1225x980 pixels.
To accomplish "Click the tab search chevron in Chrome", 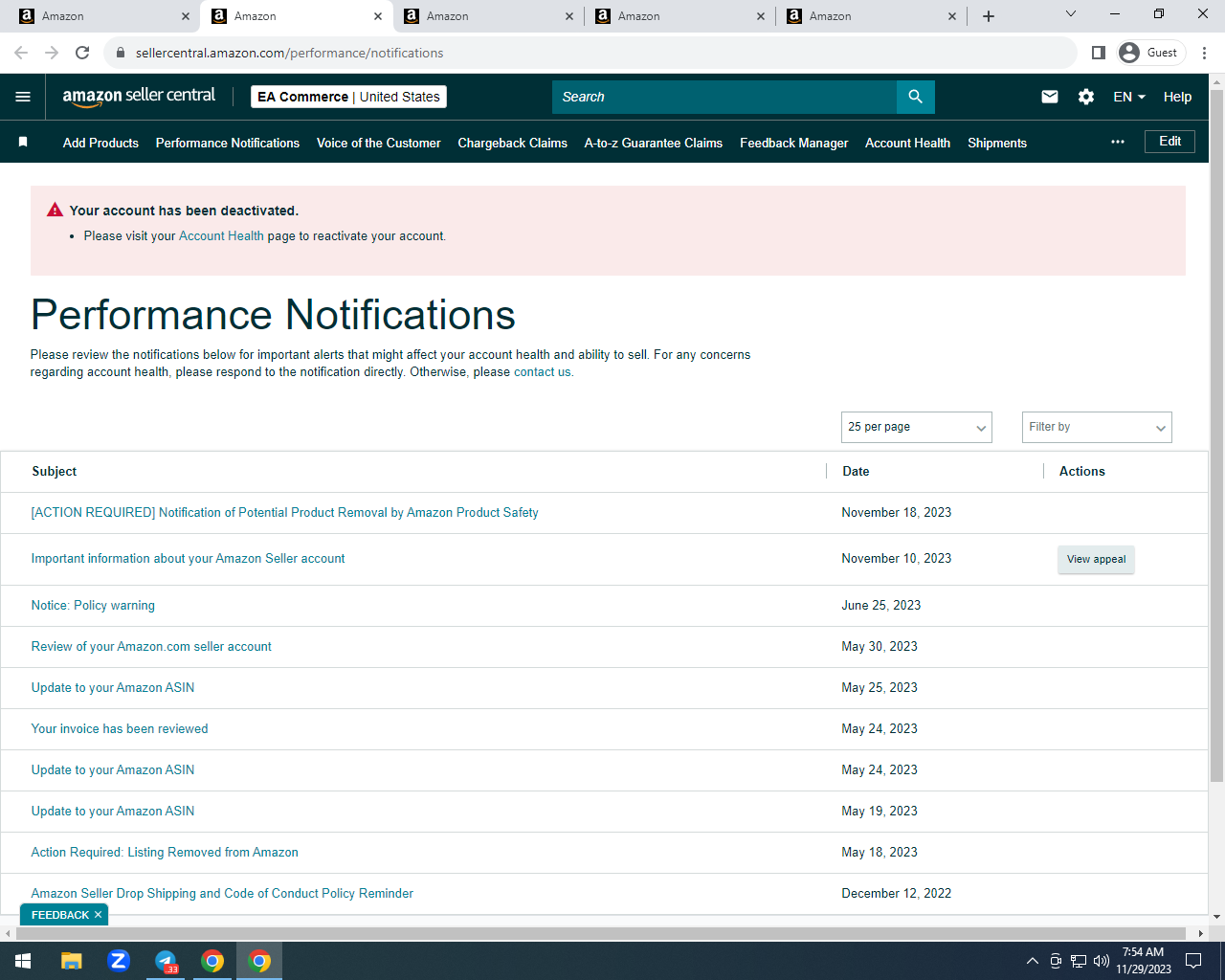I will pyautogui.click(x=1071, y=14).
